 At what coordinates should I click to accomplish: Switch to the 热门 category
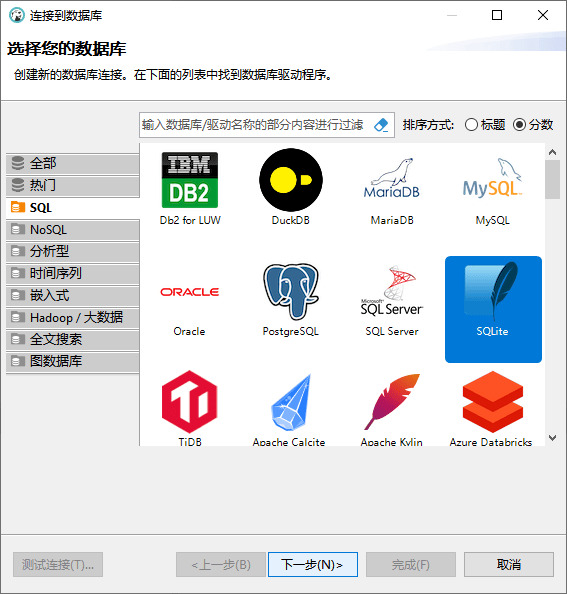(73, 186)
